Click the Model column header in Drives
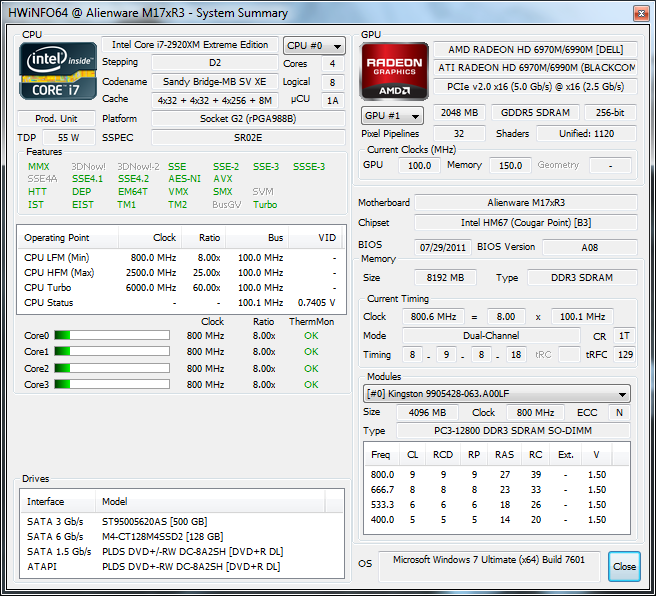Viewport: 656px width, 596px height. [210, 501]
